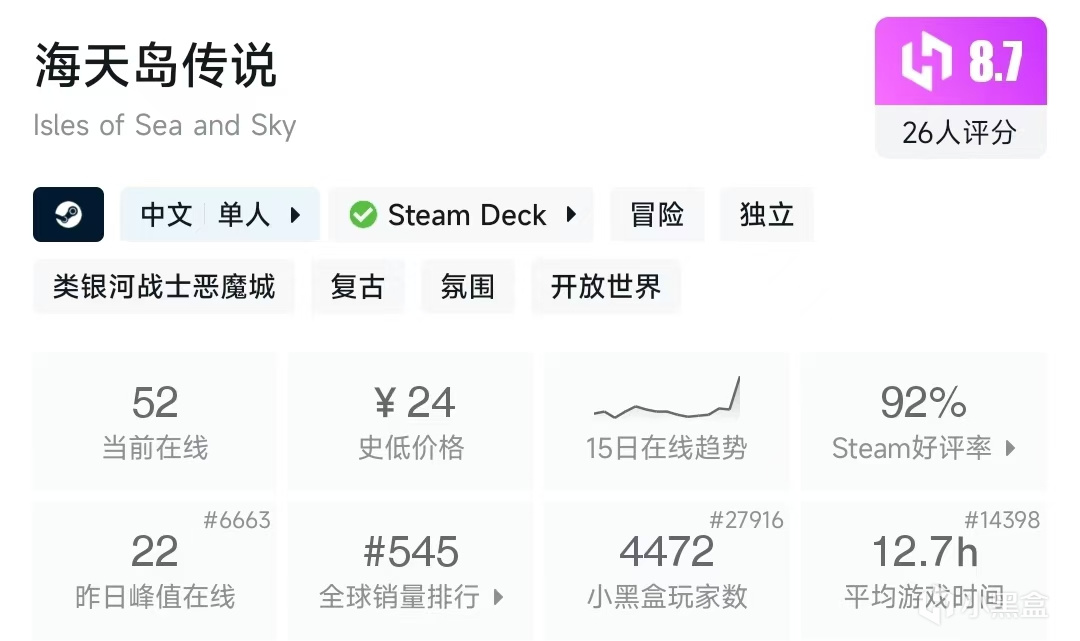1080x641 pixels.
Task: Open 全球销量排行 ranking arrow
Action: click(499, 598)
